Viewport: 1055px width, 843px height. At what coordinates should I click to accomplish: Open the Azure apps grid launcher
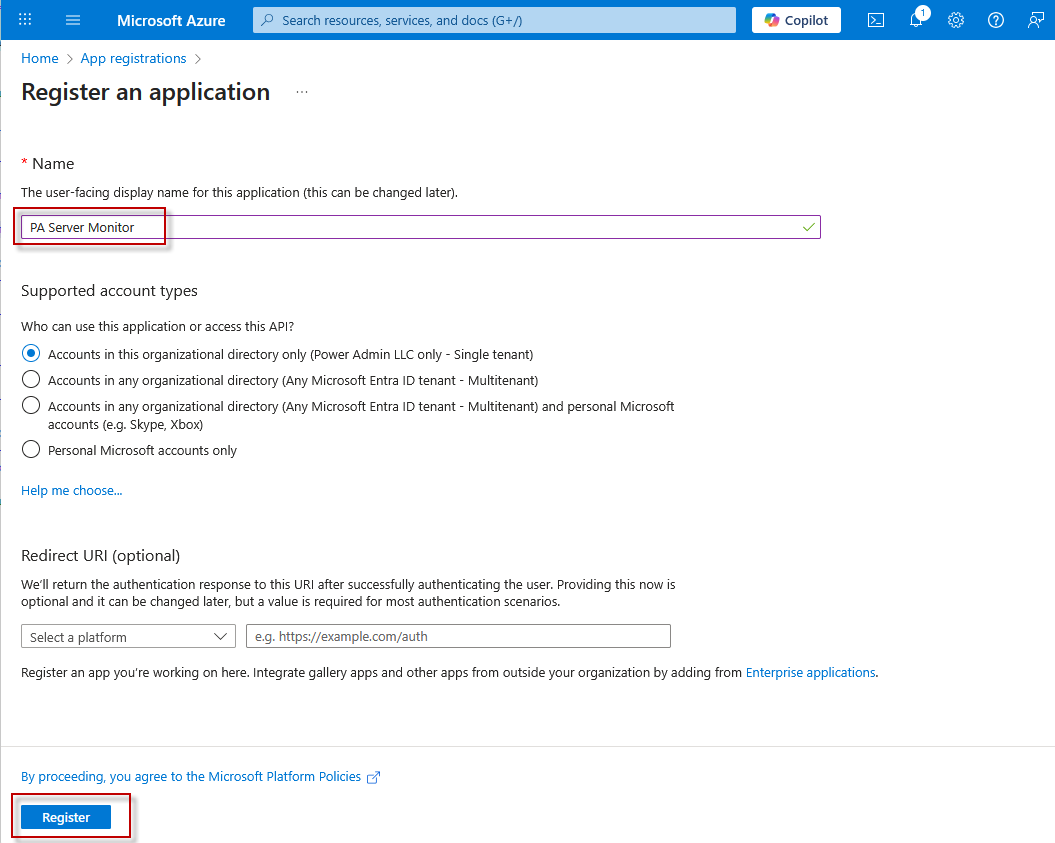point(26,20)
